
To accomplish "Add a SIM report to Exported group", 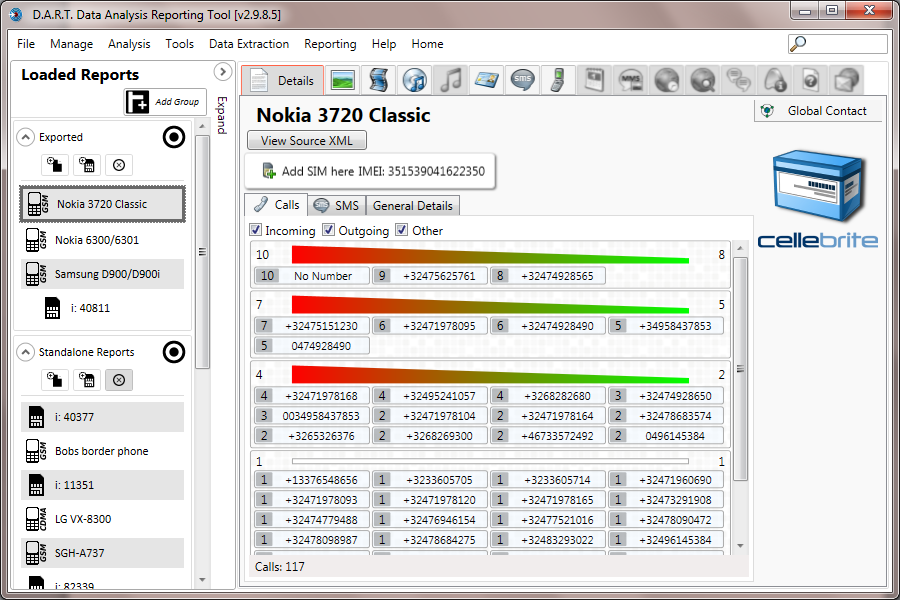I will click(87, 165).
